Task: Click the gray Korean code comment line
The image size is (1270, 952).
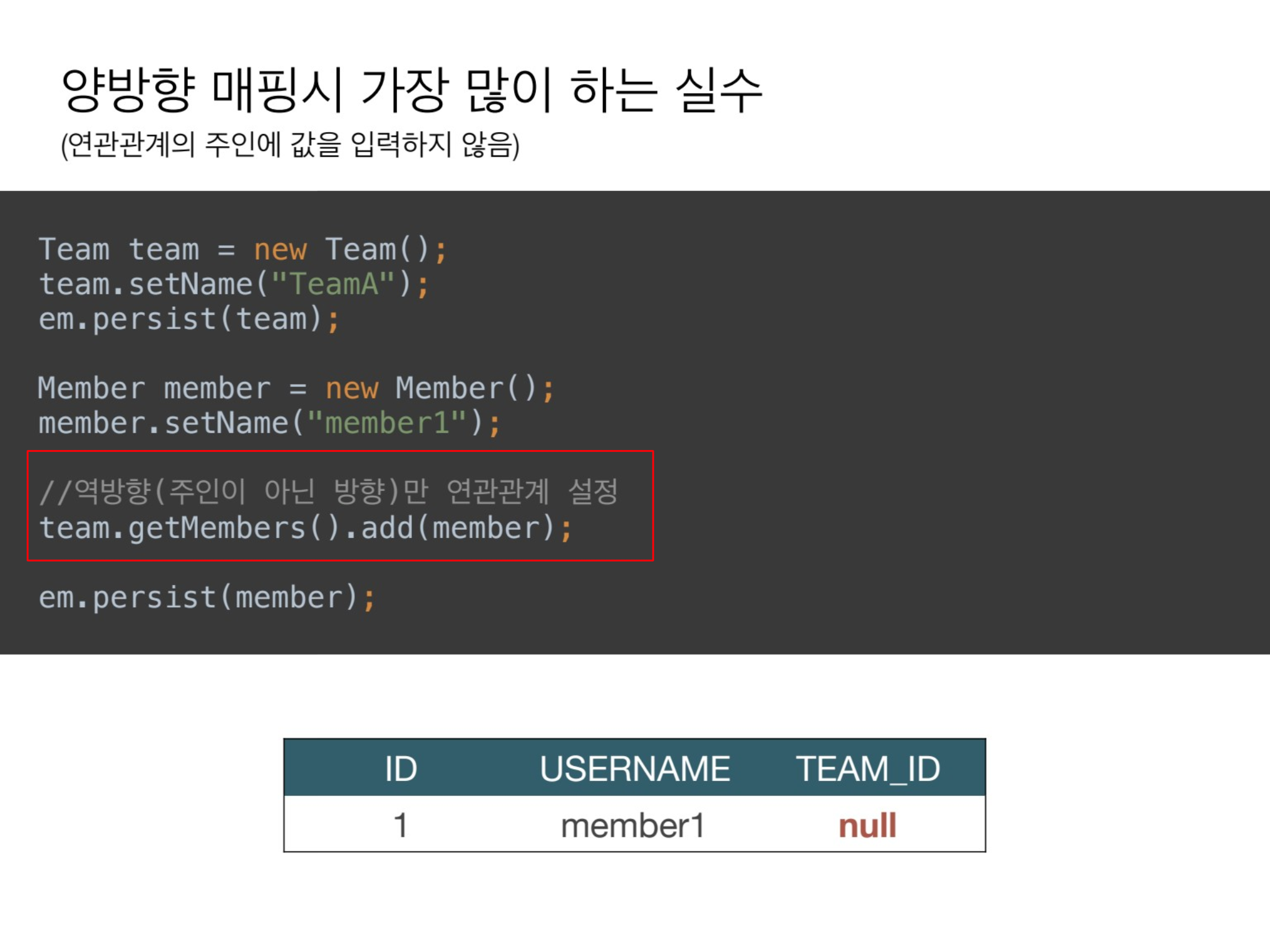Action: tap(329, 491)
